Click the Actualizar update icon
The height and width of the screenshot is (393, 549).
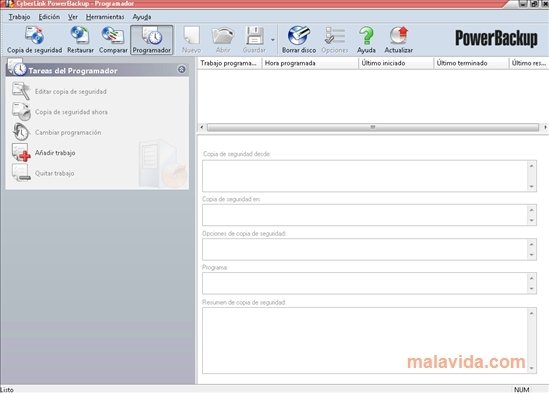click(x=398, y=40)
